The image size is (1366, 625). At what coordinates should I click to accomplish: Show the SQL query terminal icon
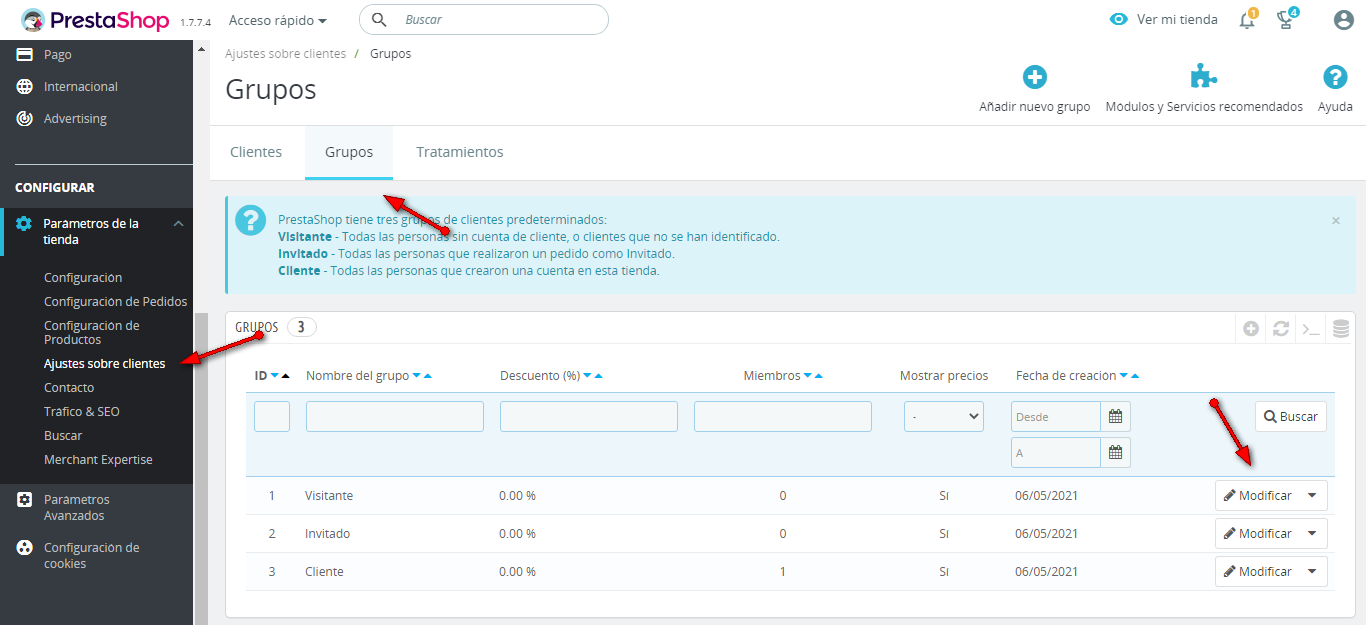pos(1310,328)
